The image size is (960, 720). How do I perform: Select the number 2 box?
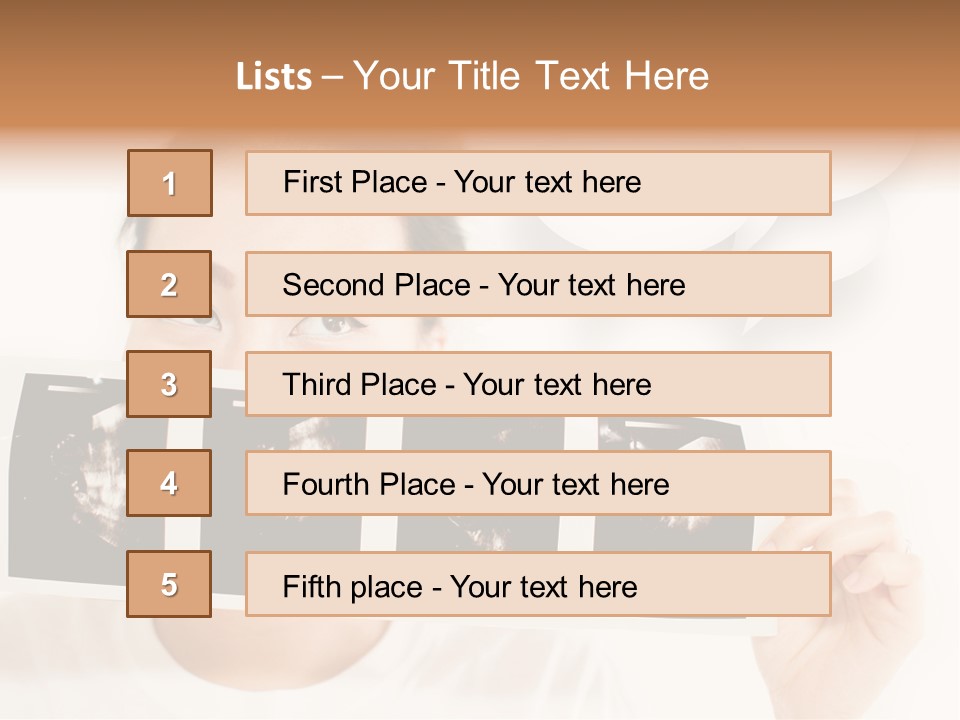pos(170,284)
